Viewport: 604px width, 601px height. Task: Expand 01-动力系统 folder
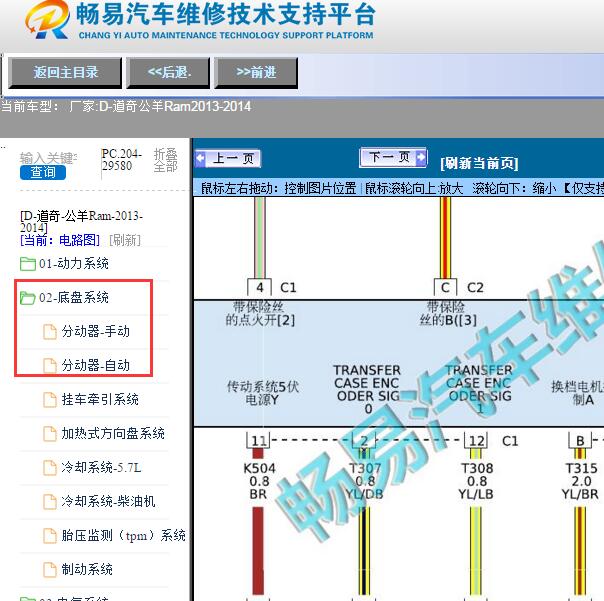74,264
